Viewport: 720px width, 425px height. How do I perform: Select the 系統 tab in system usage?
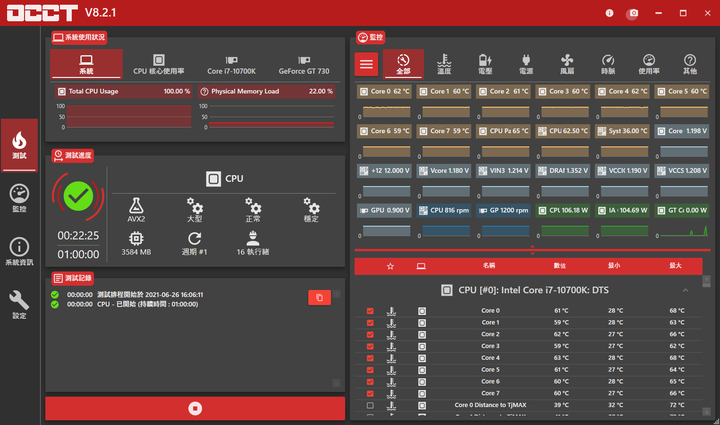(86, 64)
